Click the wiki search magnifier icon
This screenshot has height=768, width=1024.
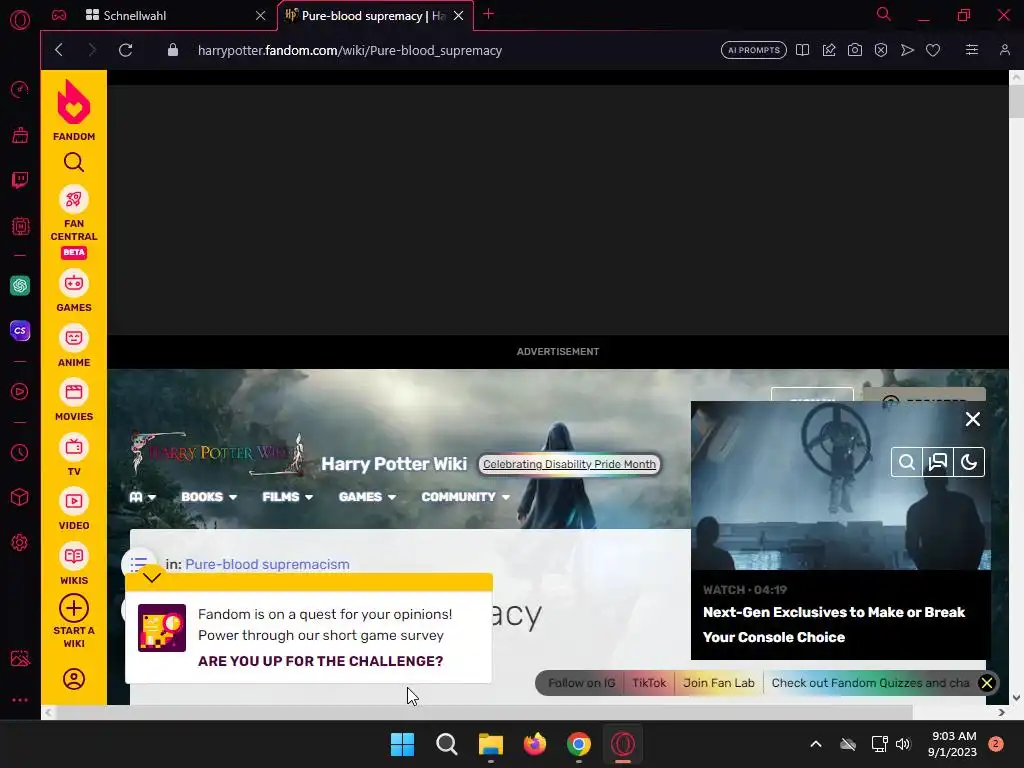point(906,462)
